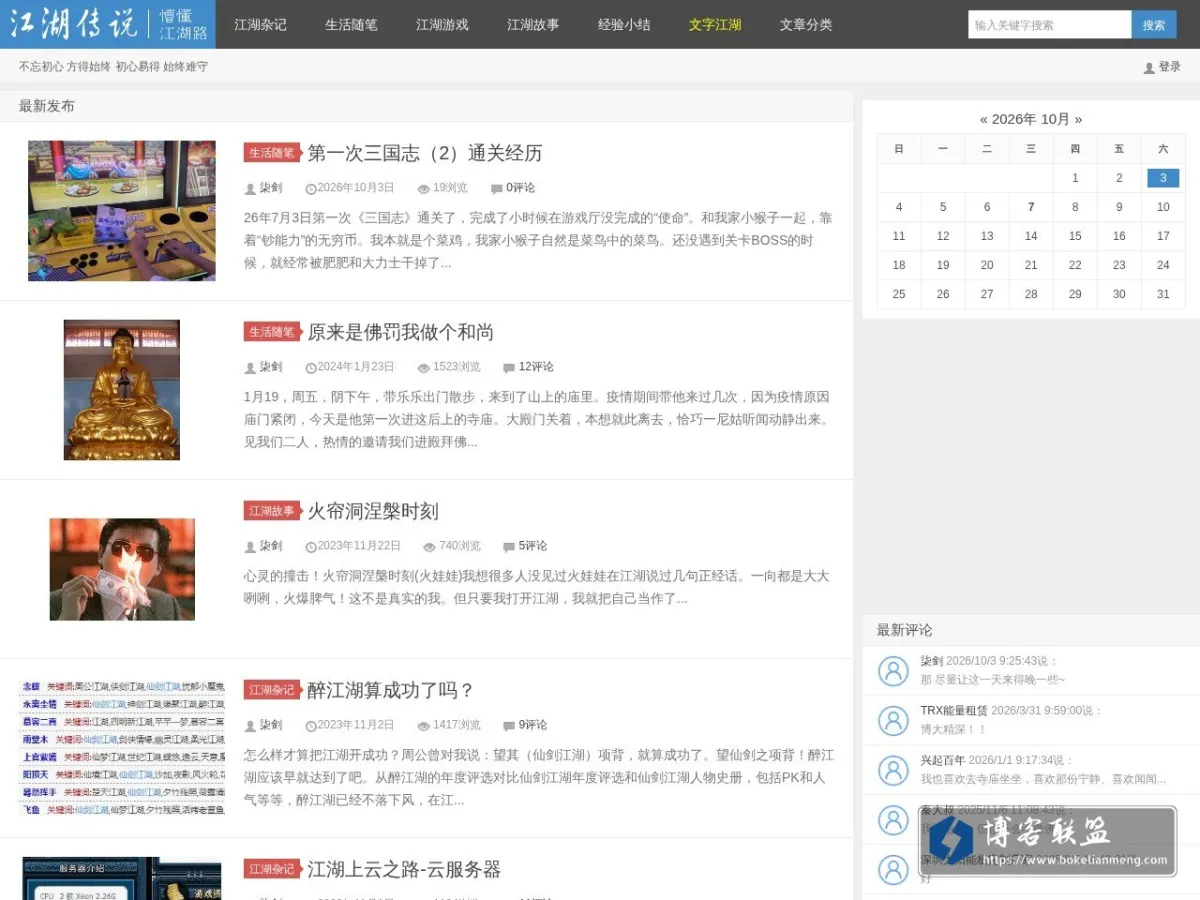
Task: Click the avatar beside the TRX能量租赁 comment
Action: click(x=893, y=721)
